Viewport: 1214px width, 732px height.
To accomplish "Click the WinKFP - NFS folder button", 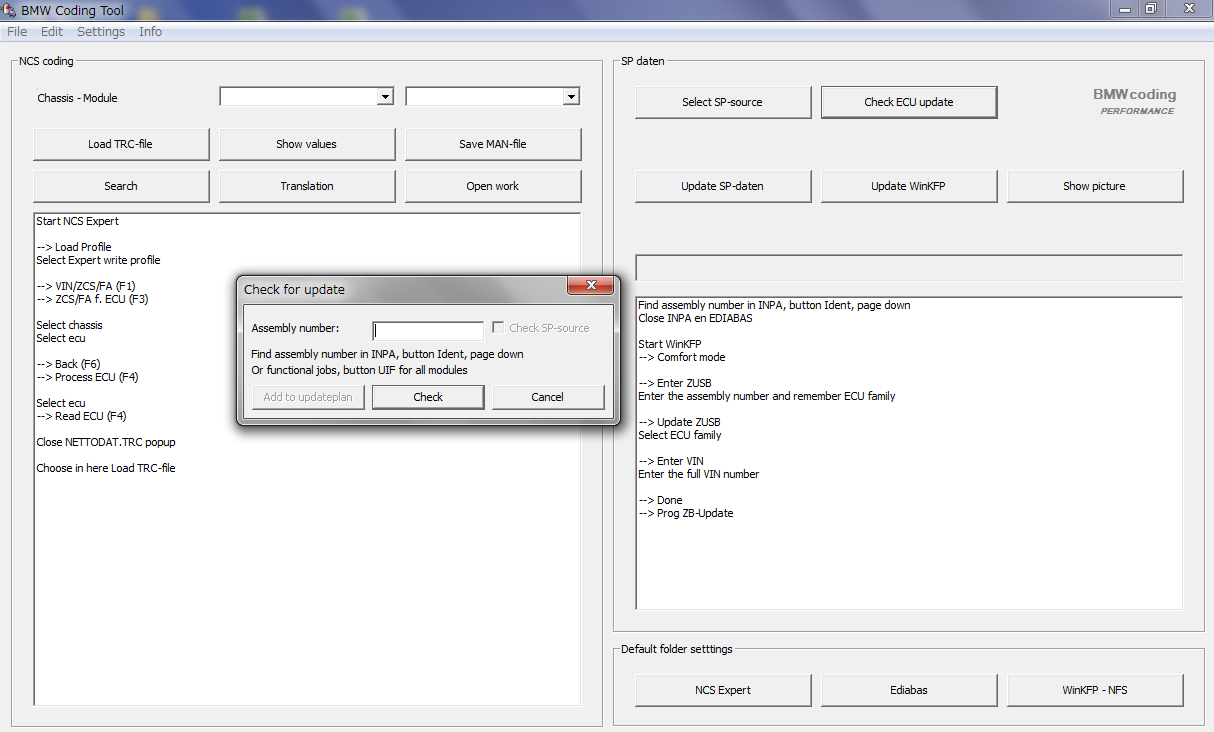I will point(1095,690).
